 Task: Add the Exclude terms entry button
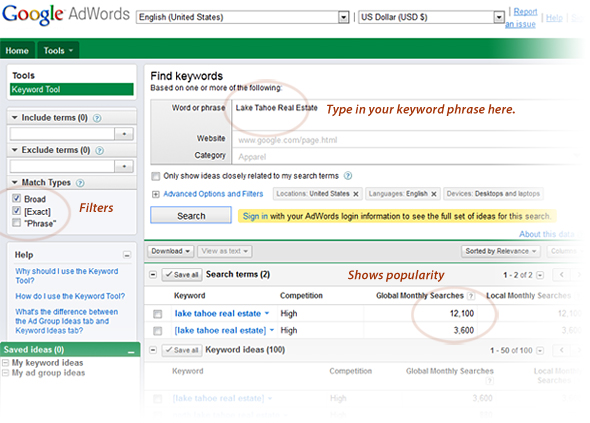124,167
